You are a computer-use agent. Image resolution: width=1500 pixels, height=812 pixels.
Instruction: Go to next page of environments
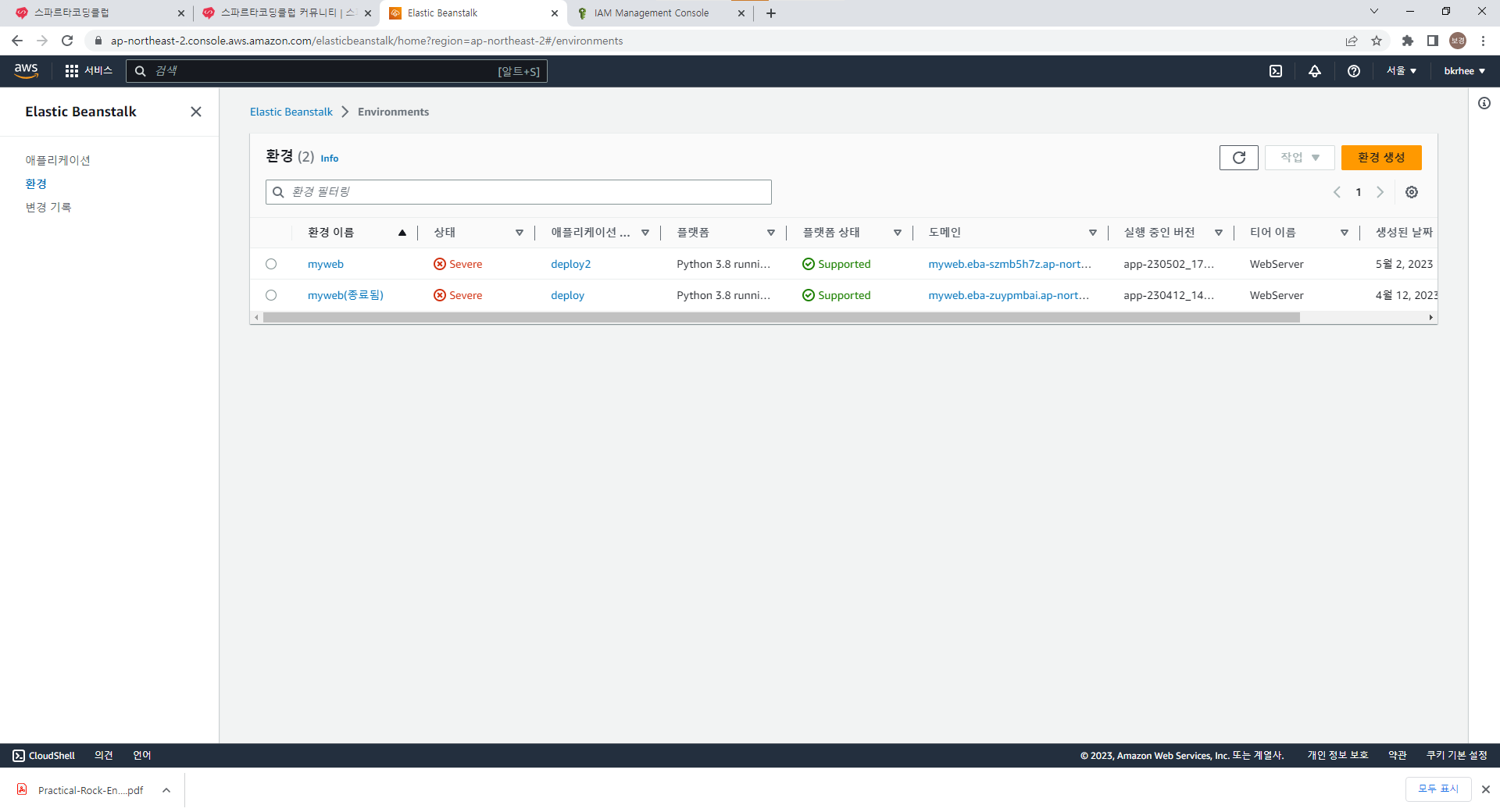click(1380, 192)
